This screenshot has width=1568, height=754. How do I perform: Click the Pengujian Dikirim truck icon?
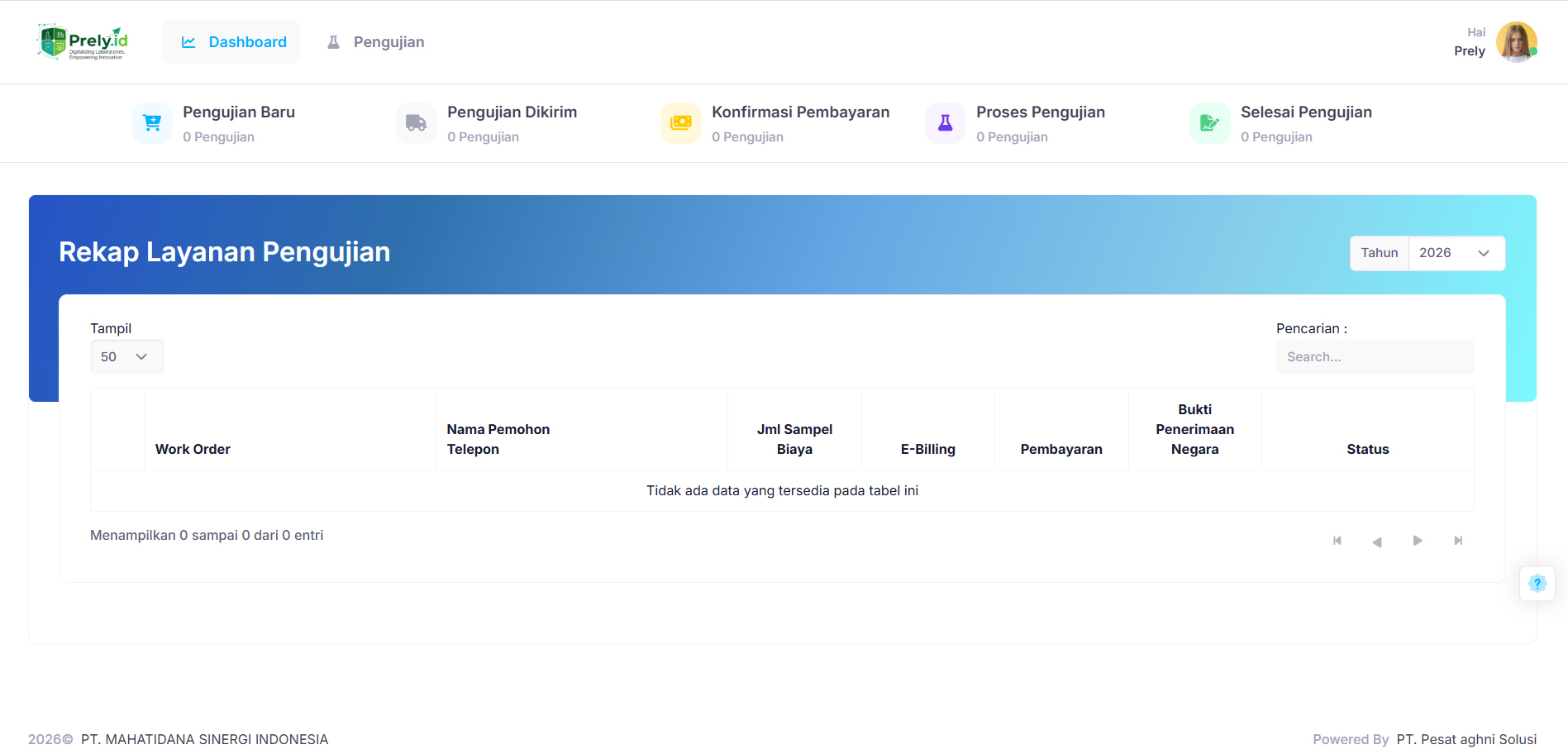pyautogui.click(x=417, y=123)
